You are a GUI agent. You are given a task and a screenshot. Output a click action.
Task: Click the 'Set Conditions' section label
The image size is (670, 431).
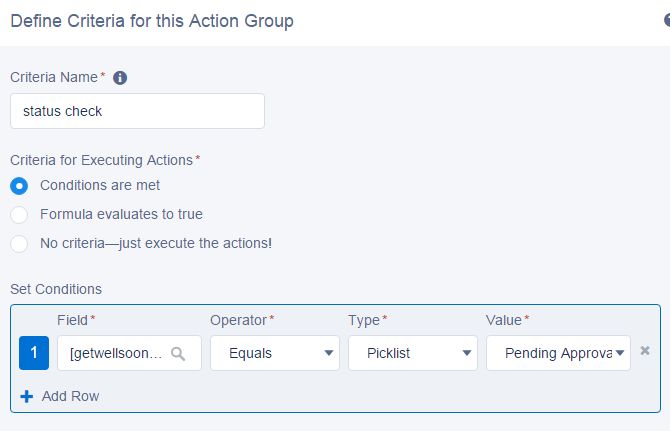(56, 289)
